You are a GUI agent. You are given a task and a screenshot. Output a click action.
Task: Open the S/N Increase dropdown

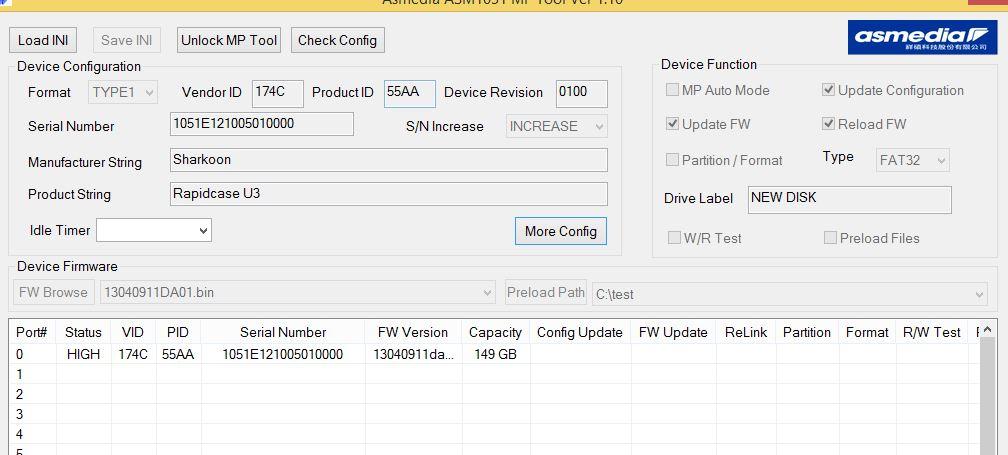557,127
